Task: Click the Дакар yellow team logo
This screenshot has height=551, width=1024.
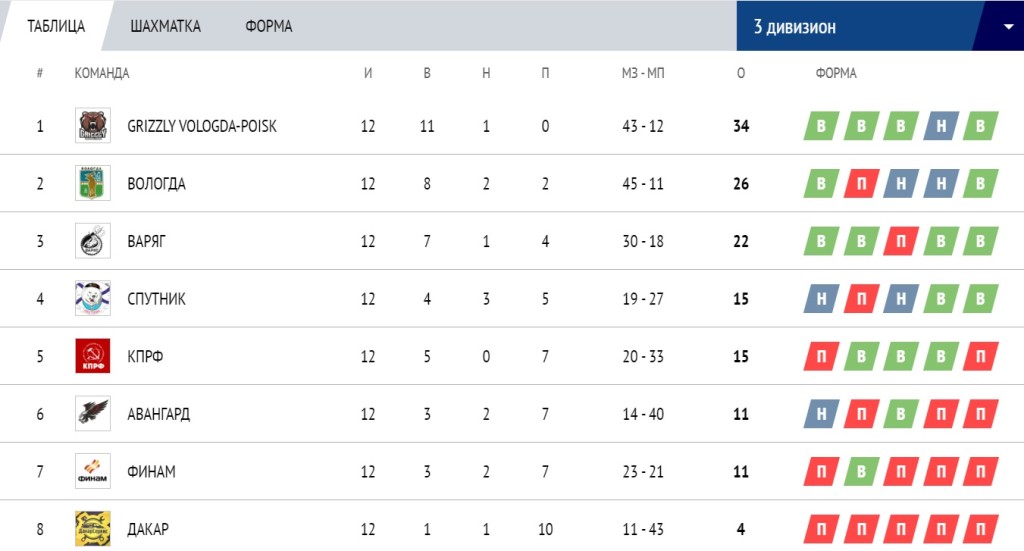Action: coord(93,528)
